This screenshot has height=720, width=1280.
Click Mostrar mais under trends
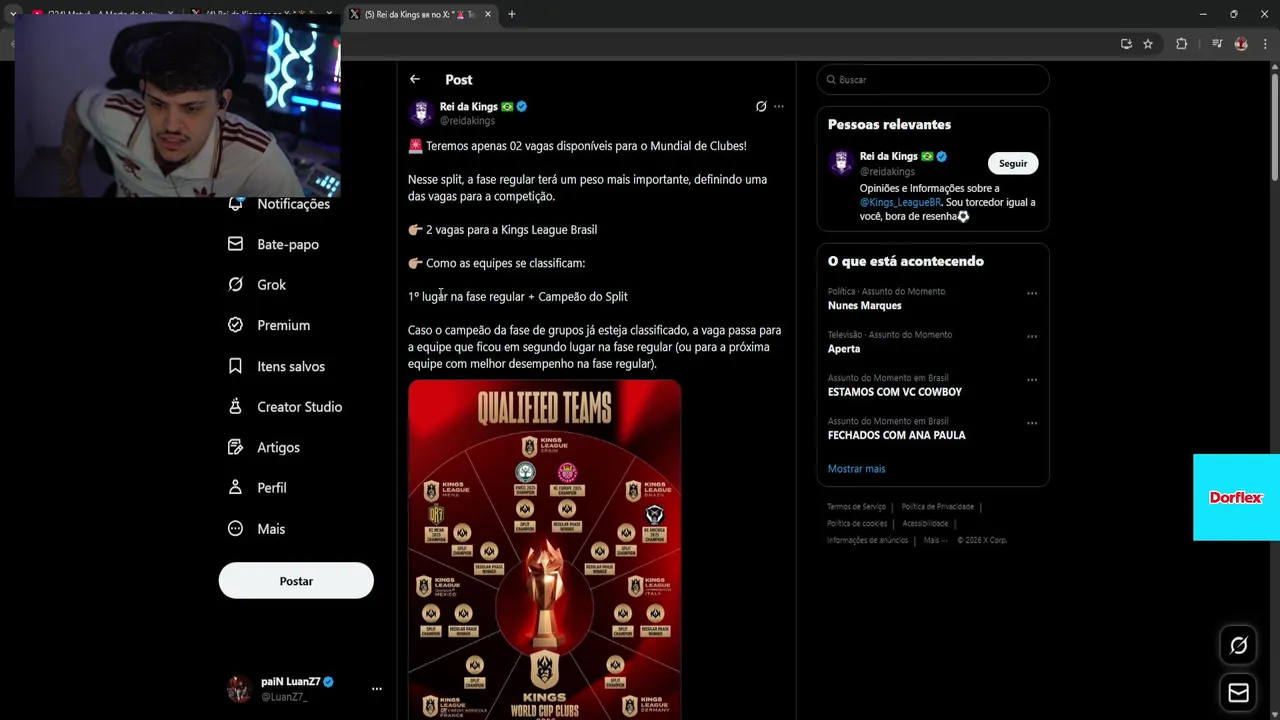856,469
